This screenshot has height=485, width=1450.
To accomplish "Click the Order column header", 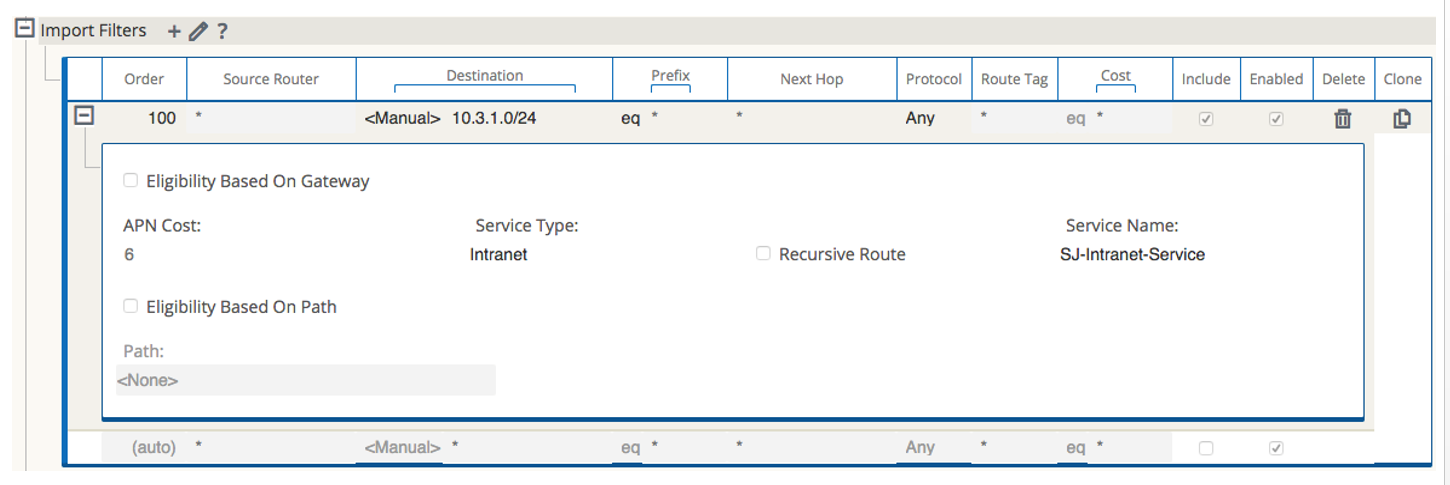I will (x=144, y=79).
